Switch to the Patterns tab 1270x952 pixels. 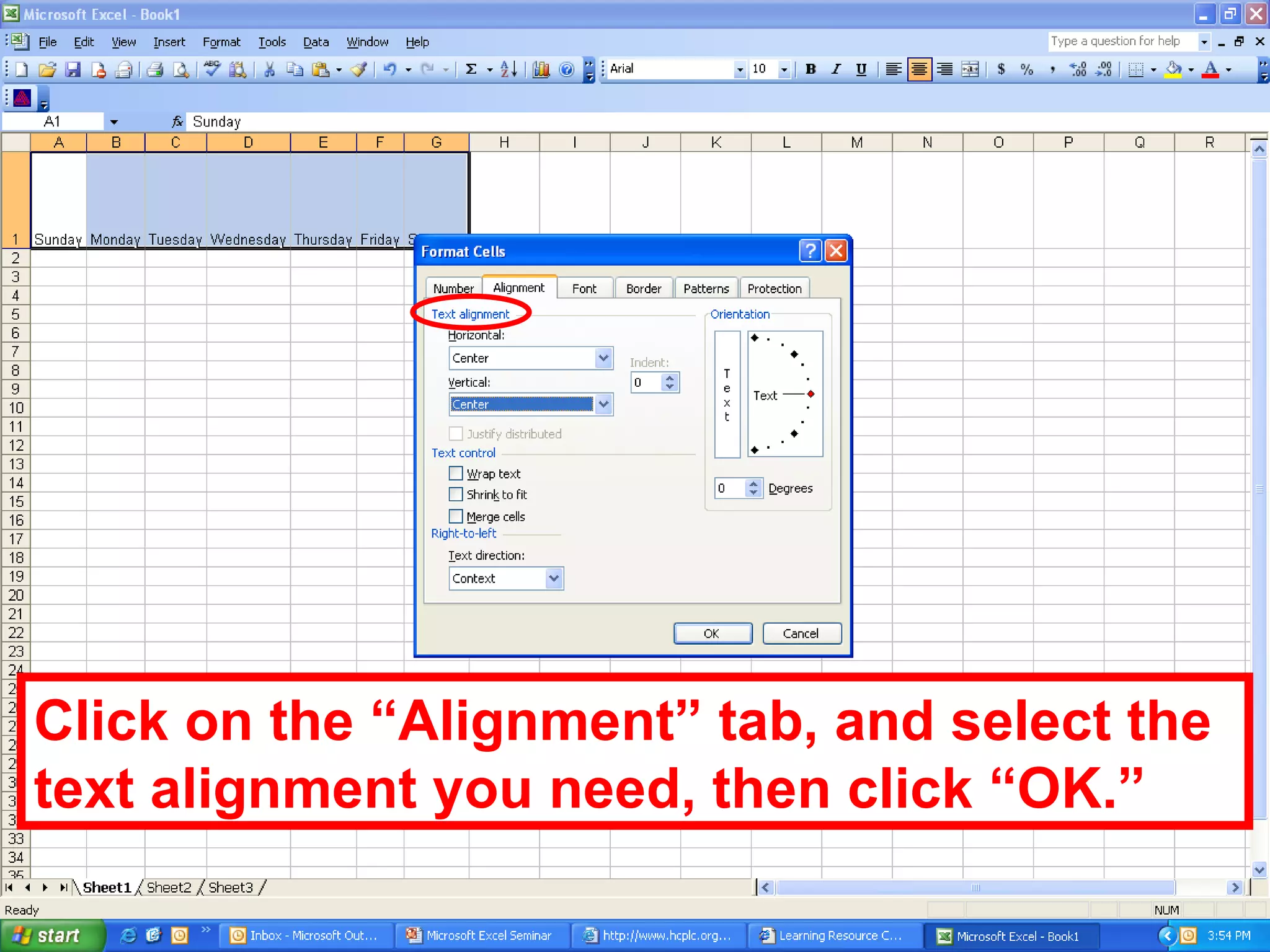coord(706,288)
